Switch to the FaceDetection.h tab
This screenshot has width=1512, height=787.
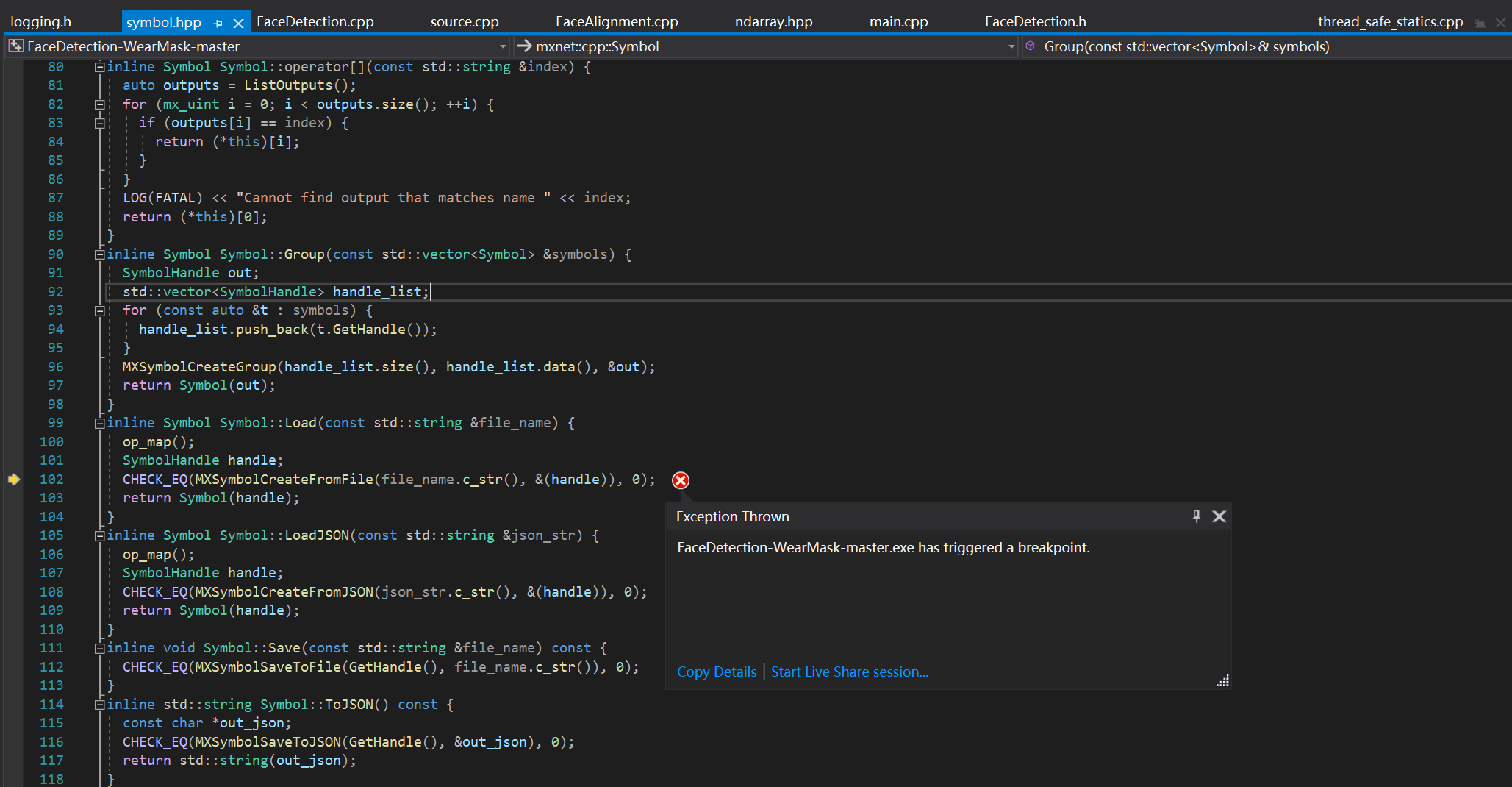point(1036,22)
